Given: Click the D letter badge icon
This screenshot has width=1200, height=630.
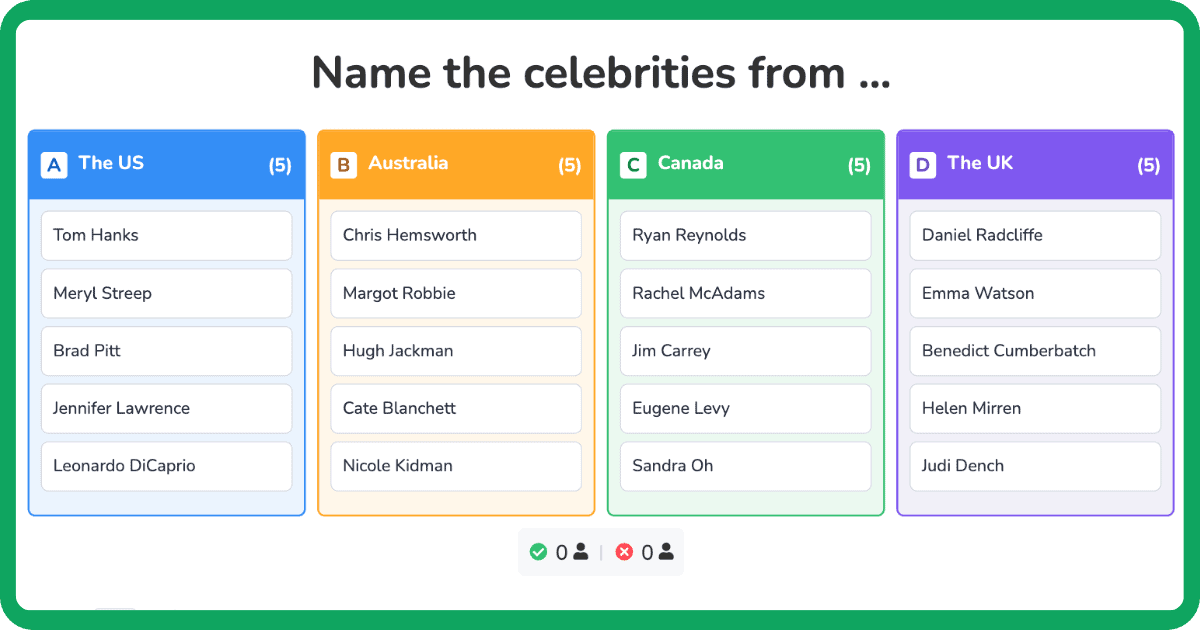Looking at the screenshot, I should [923, 165].
